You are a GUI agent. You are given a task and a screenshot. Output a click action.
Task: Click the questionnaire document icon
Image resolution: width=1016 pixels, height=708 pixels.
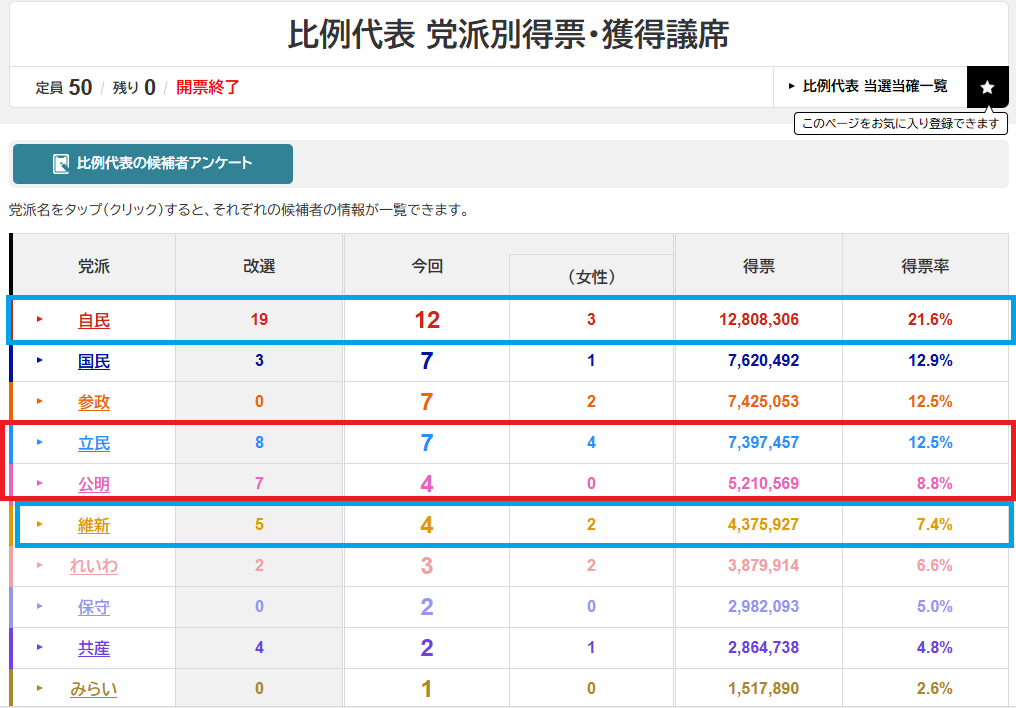click(x=61, y=163)
